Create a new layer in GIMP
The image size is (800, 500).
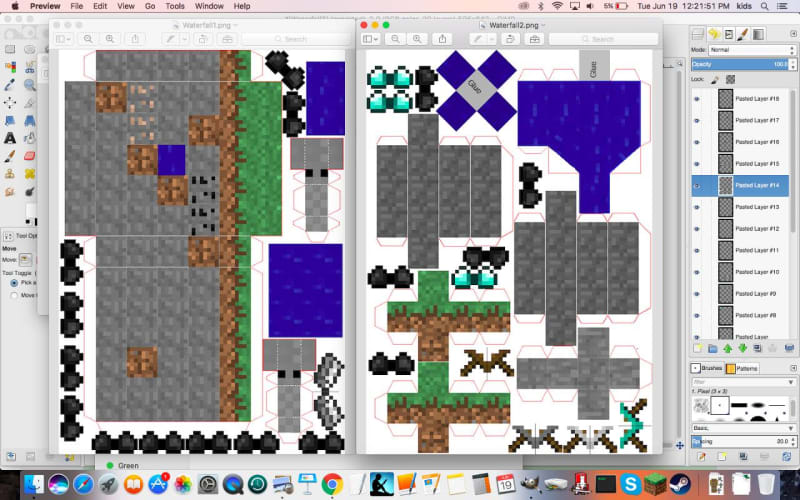(x=697, y=348)
